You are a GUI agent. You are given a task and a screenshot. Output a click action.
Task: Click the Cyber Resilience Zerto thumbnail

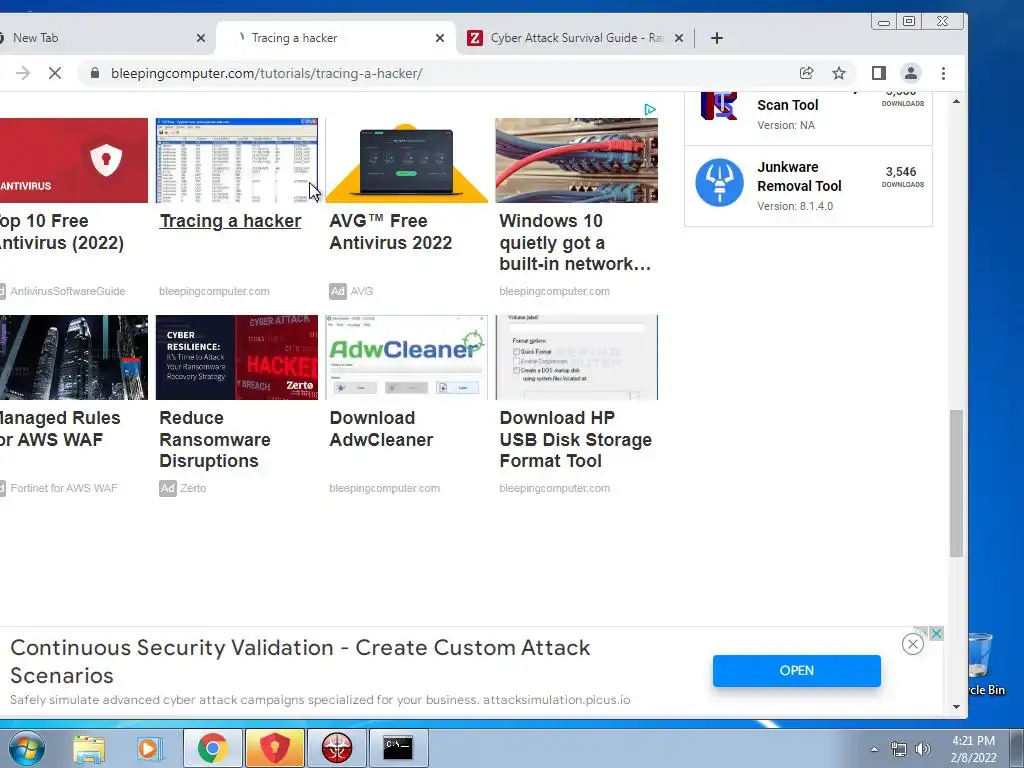coord(236,357)
